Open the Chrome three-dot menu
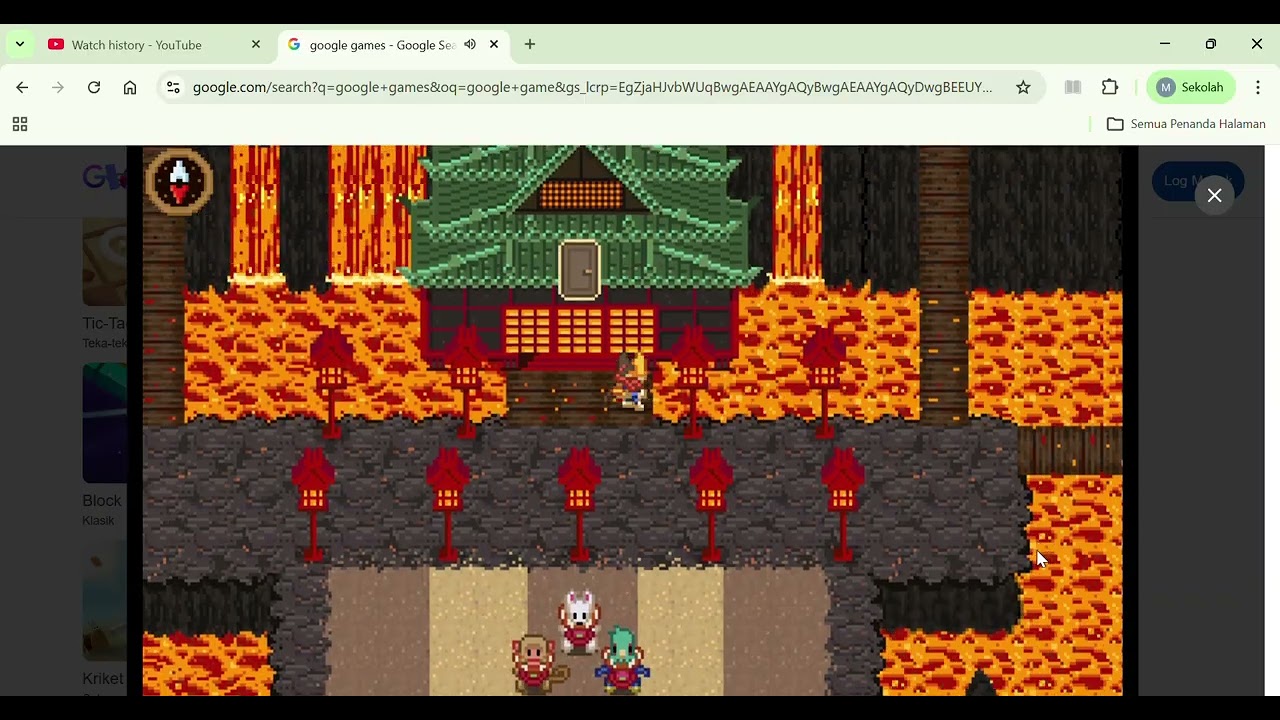This screenshot has width=1280, height=720. pos(1258,88)
